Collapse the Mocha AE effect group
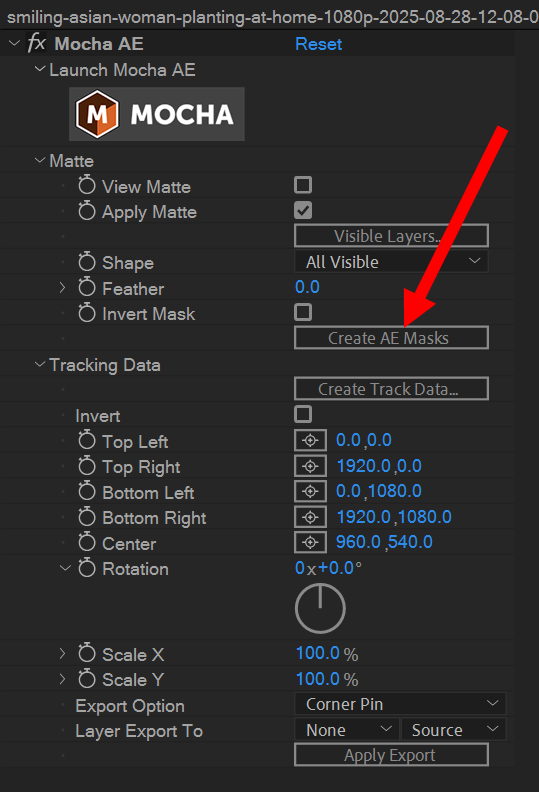Screen dimensions: 539x792 (x=15, y=43)
